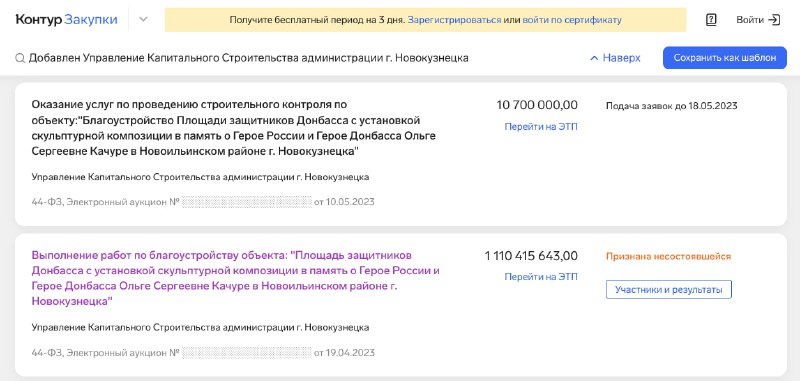
Task: Click Сохранить как шаблон button
Action: click(x=724, y=58)
